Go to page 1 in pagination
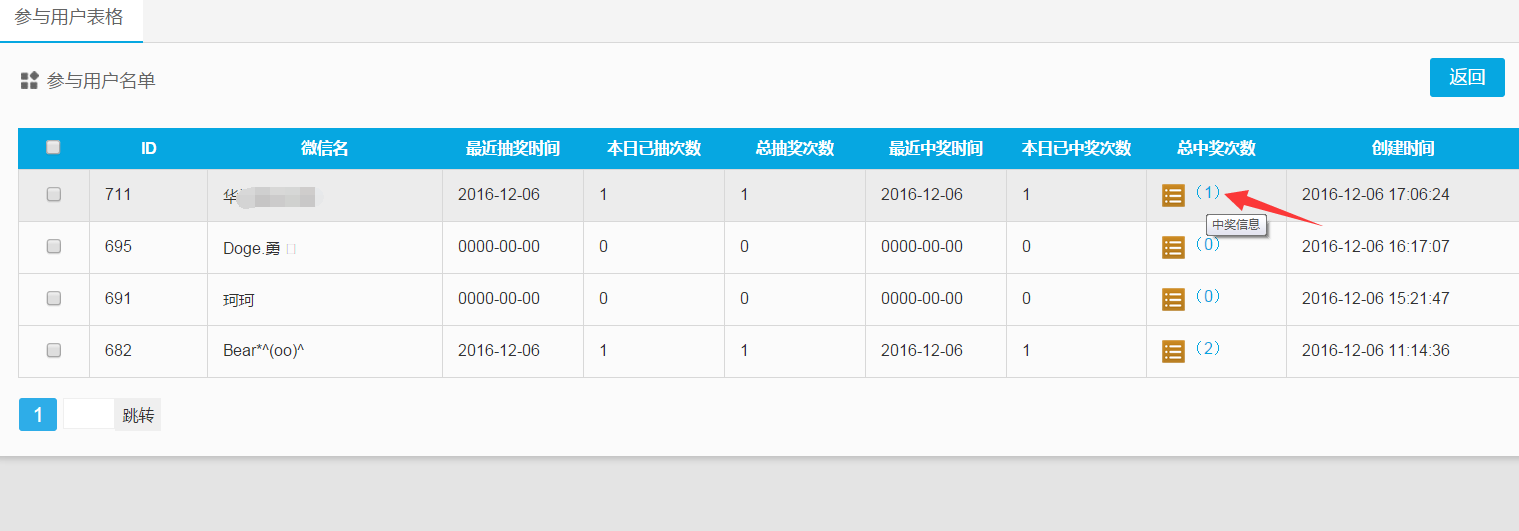Image resolution: width=1519 pixels, height=531 pixels. (x=38, y=415)
